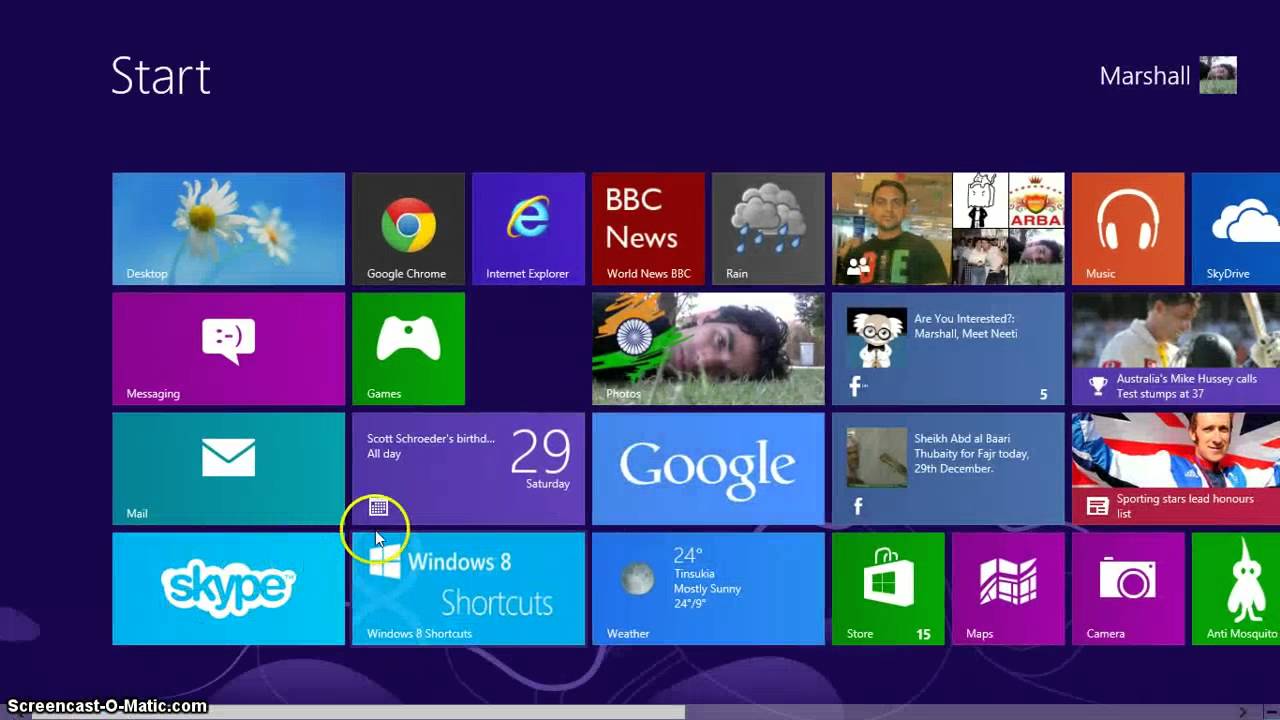The image size is (1280, 720).
Task: Open the BBC News World News tile
Action: (648, 228)
